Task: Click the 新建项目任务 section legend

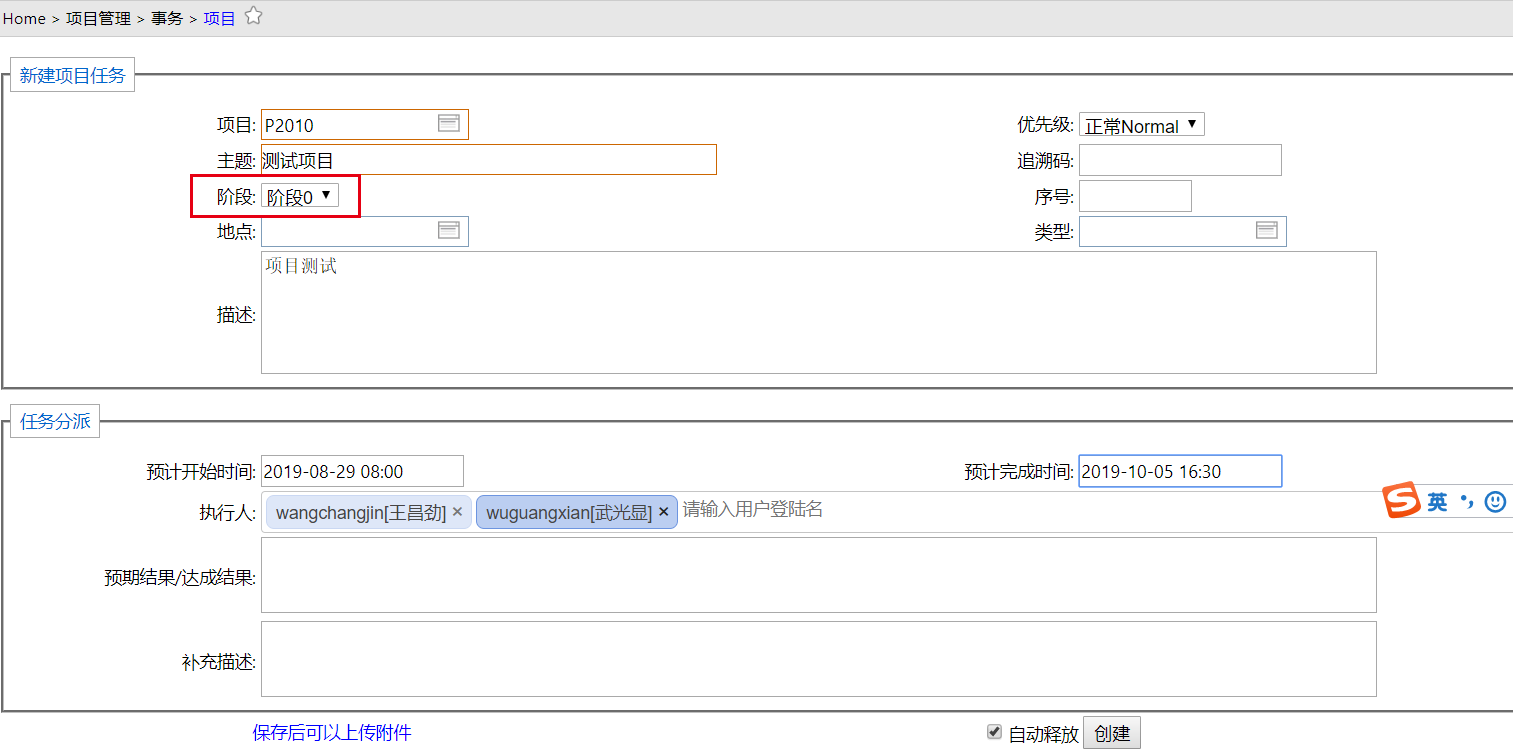Action: click(72, 75)
